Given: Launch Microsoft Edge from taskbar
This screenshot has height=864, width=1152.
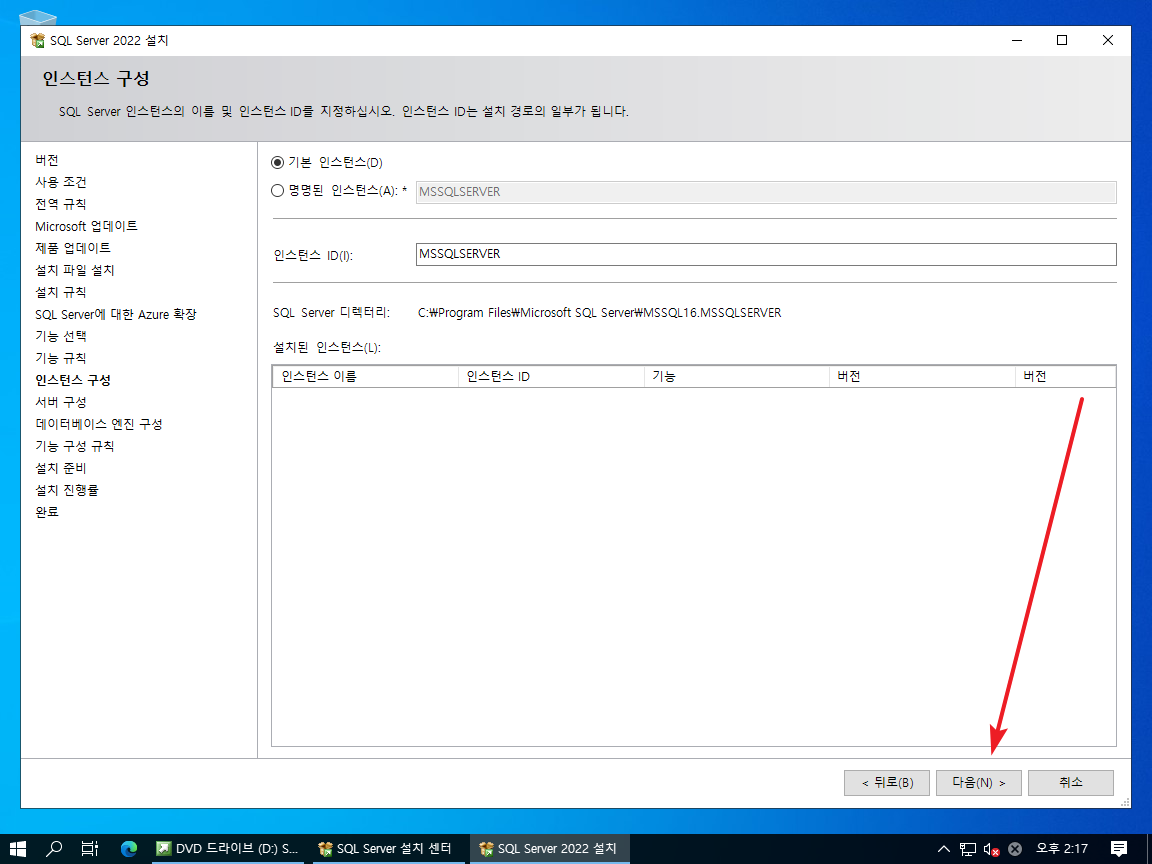Looking at the screenshot, I should tap(129, 849).
